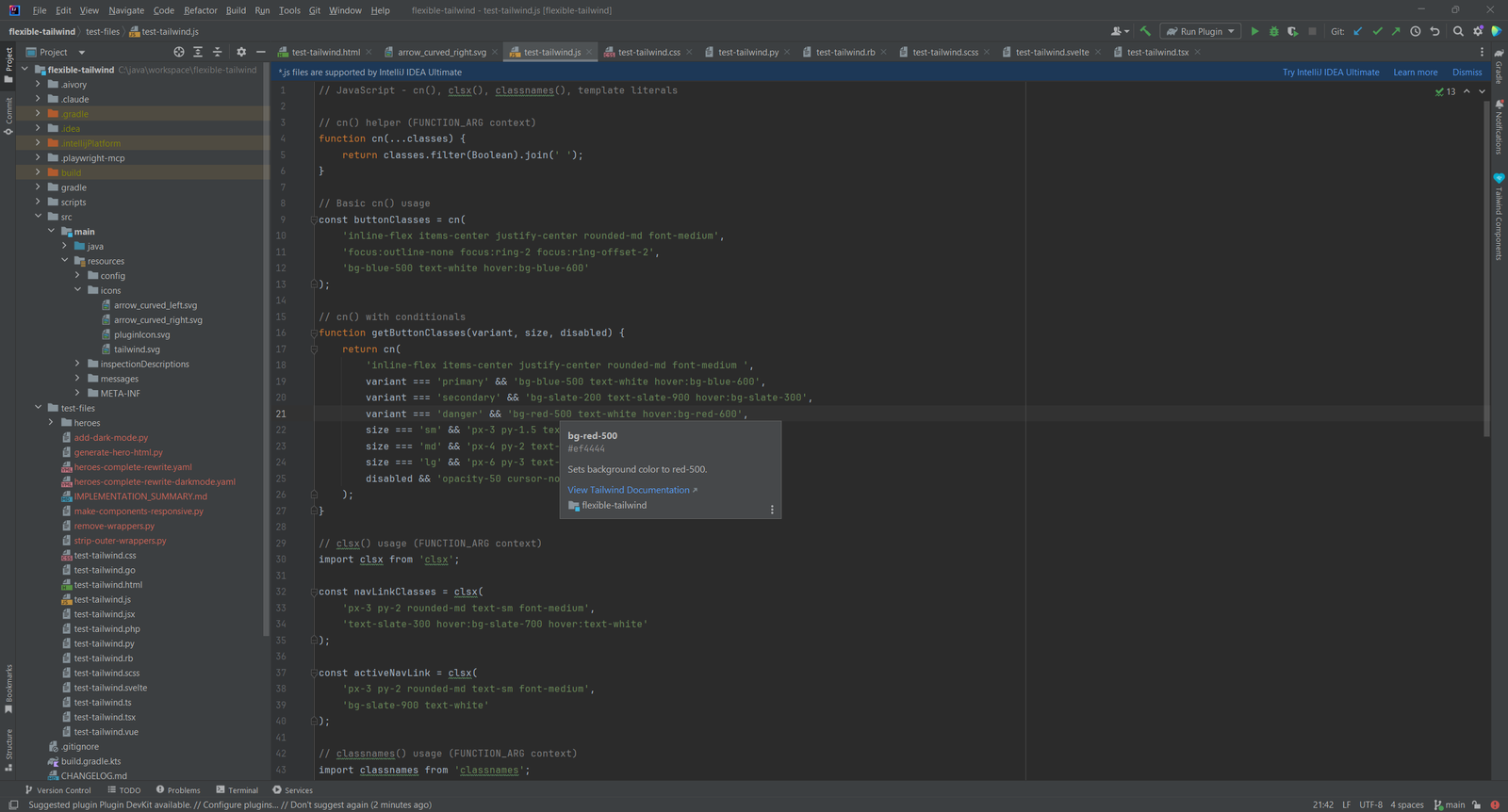Show Git history with the clock icon
Viewport: 1508px width, 812px height.
1416,31
